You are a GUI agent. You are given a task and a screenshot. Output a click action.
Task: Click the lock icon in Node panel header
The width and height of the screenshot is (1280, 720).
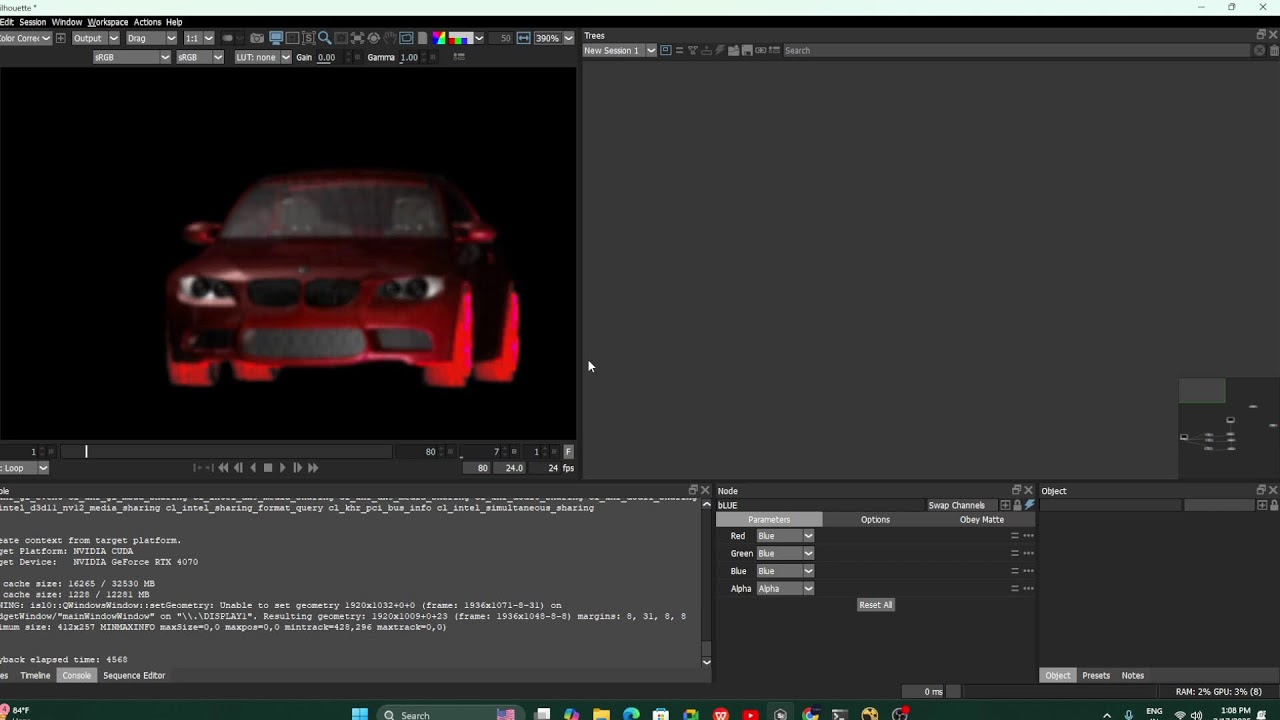pos(1017,505)
